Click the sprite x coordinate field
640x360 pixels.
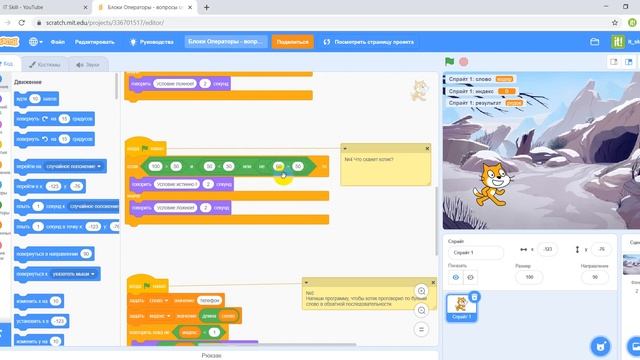click(x=548, y=249)
